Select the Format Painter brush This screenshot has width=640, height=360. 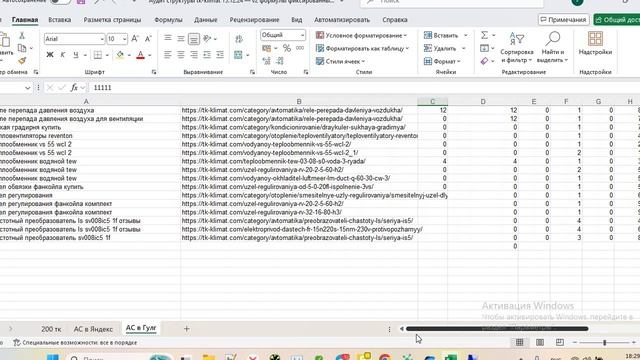tap(22, 60)
